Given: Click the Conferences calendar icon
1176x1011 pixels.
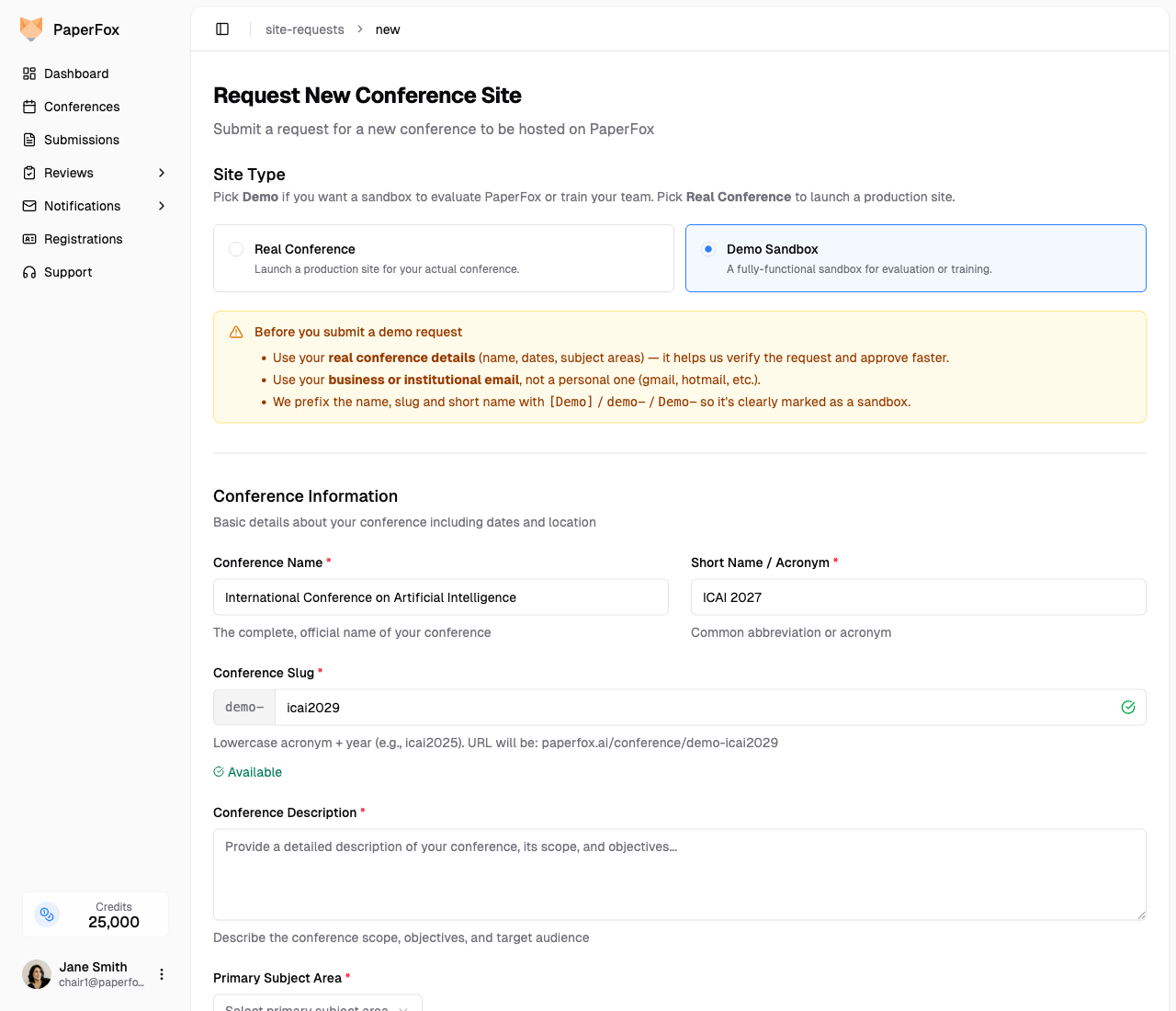Looking at the screenshot, I should click(x=29, y=107).
